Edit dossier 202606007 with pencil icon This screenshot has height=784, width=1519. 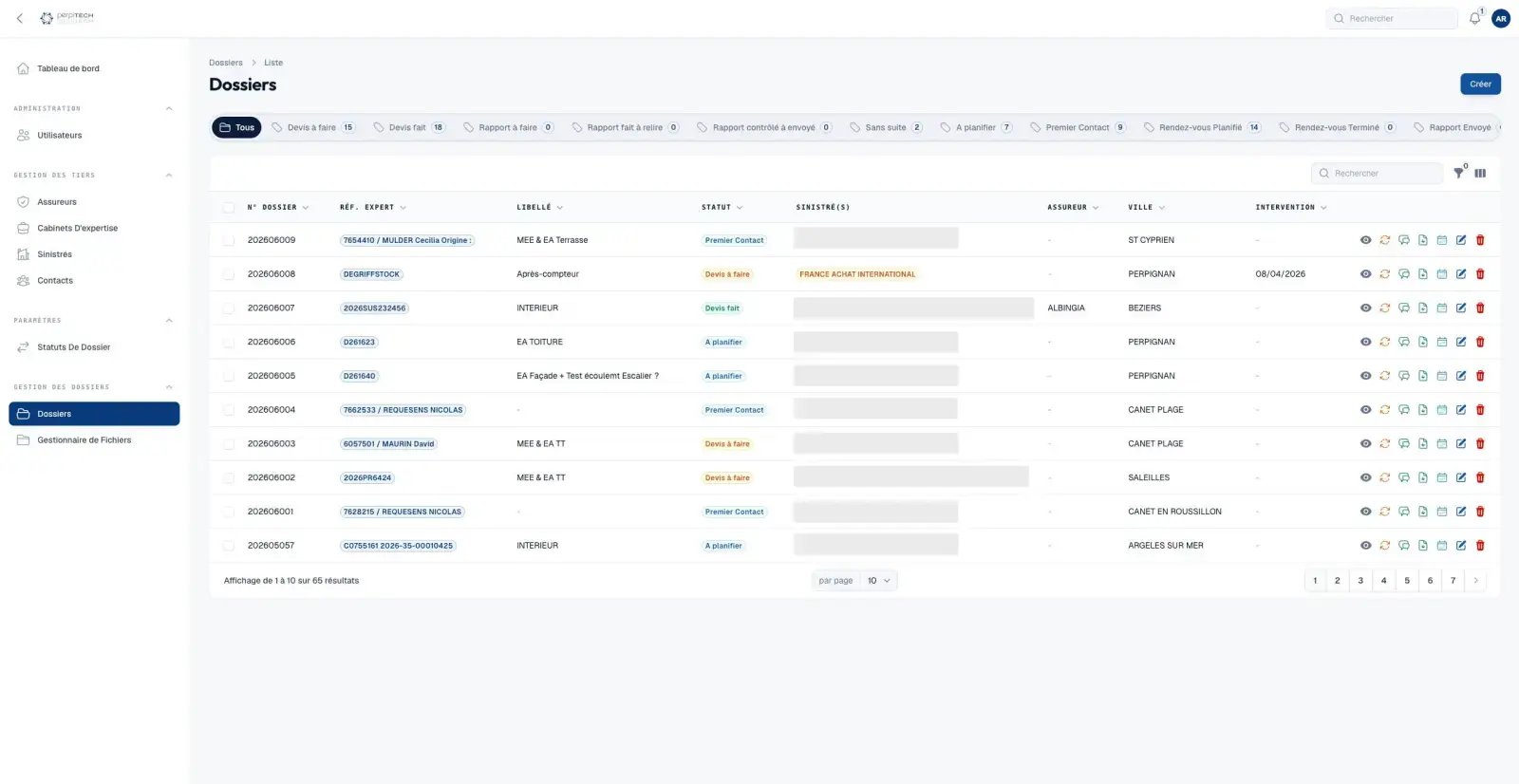[x=1461, y=308]
